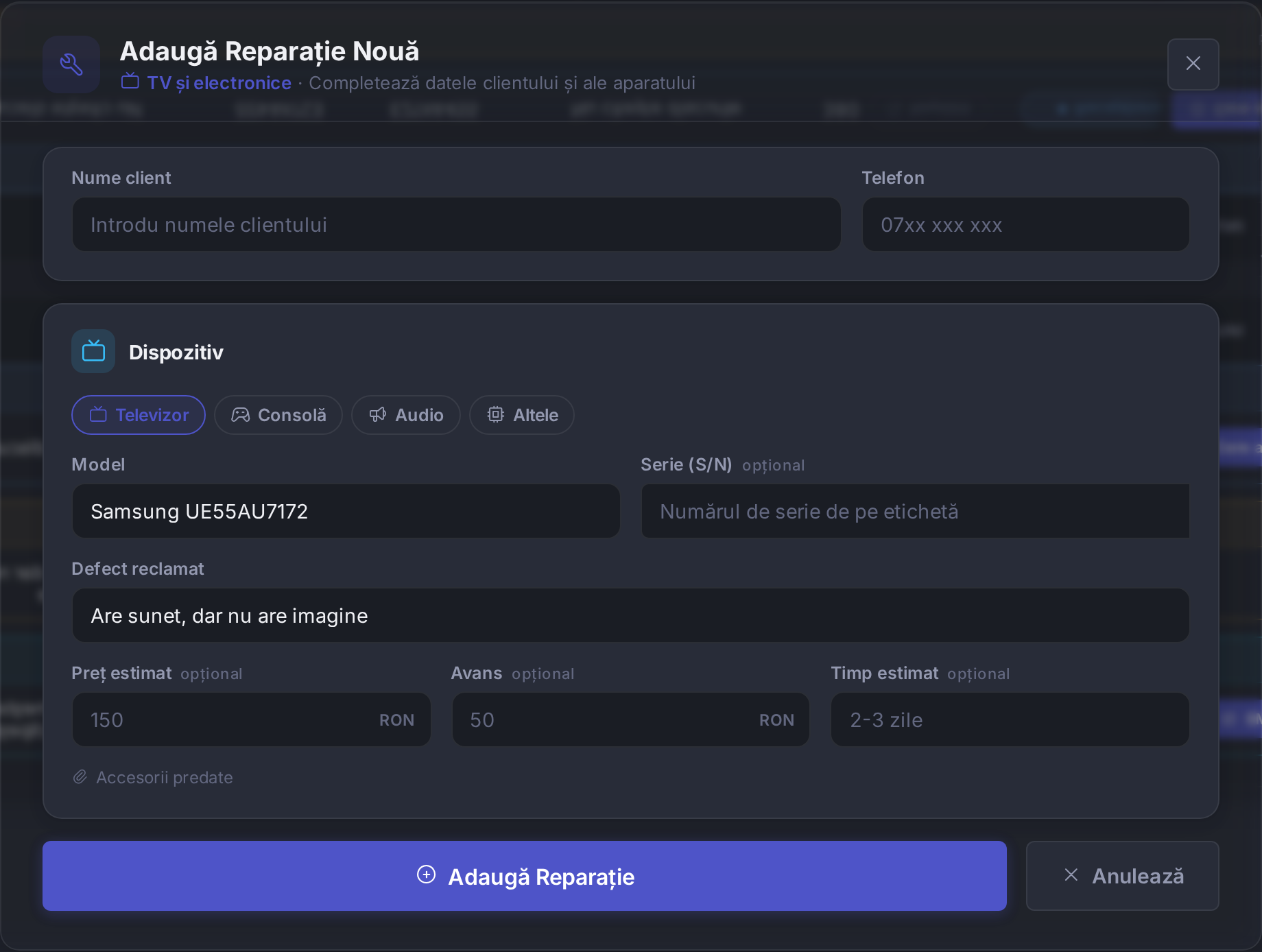The width and height of the screenshot is (1262, 952).
Task: Expand the Accesorii predate section
Action: (x=153, y=777)
